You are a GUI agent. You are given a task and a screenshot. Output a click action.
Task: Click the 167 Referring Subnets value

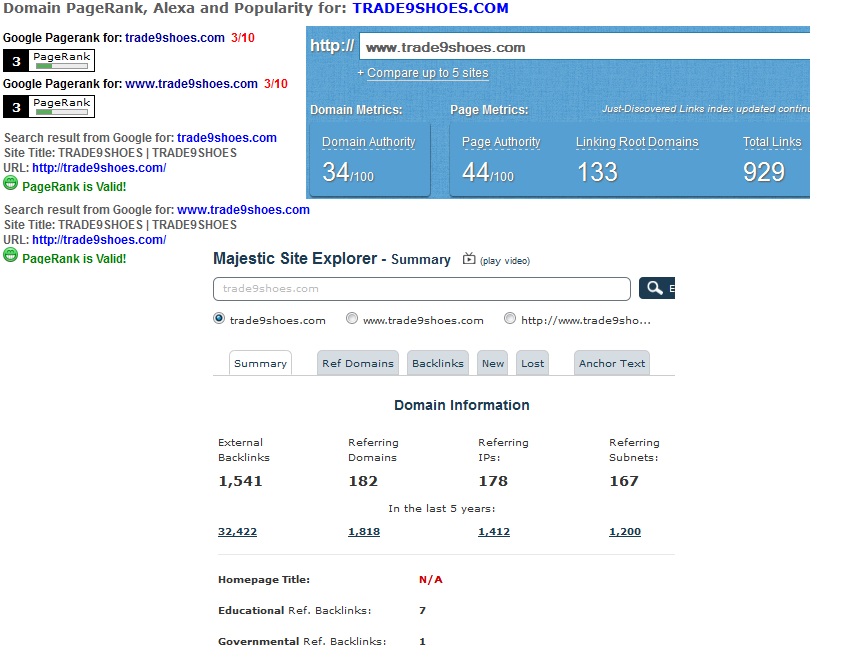[x=624, y=481]
